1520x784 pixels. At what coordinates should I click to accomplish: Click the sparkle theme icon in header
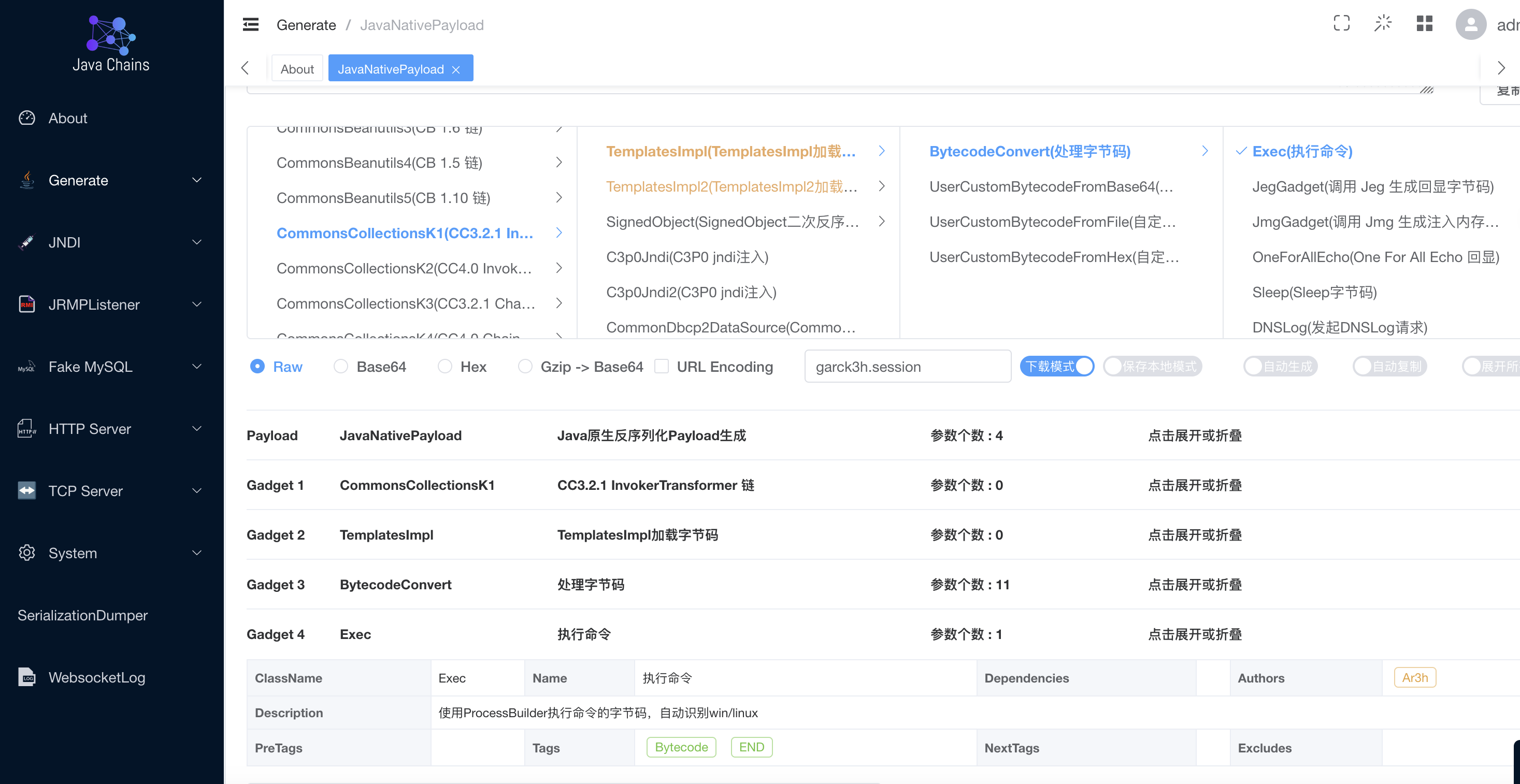[x=1383, y=24]
